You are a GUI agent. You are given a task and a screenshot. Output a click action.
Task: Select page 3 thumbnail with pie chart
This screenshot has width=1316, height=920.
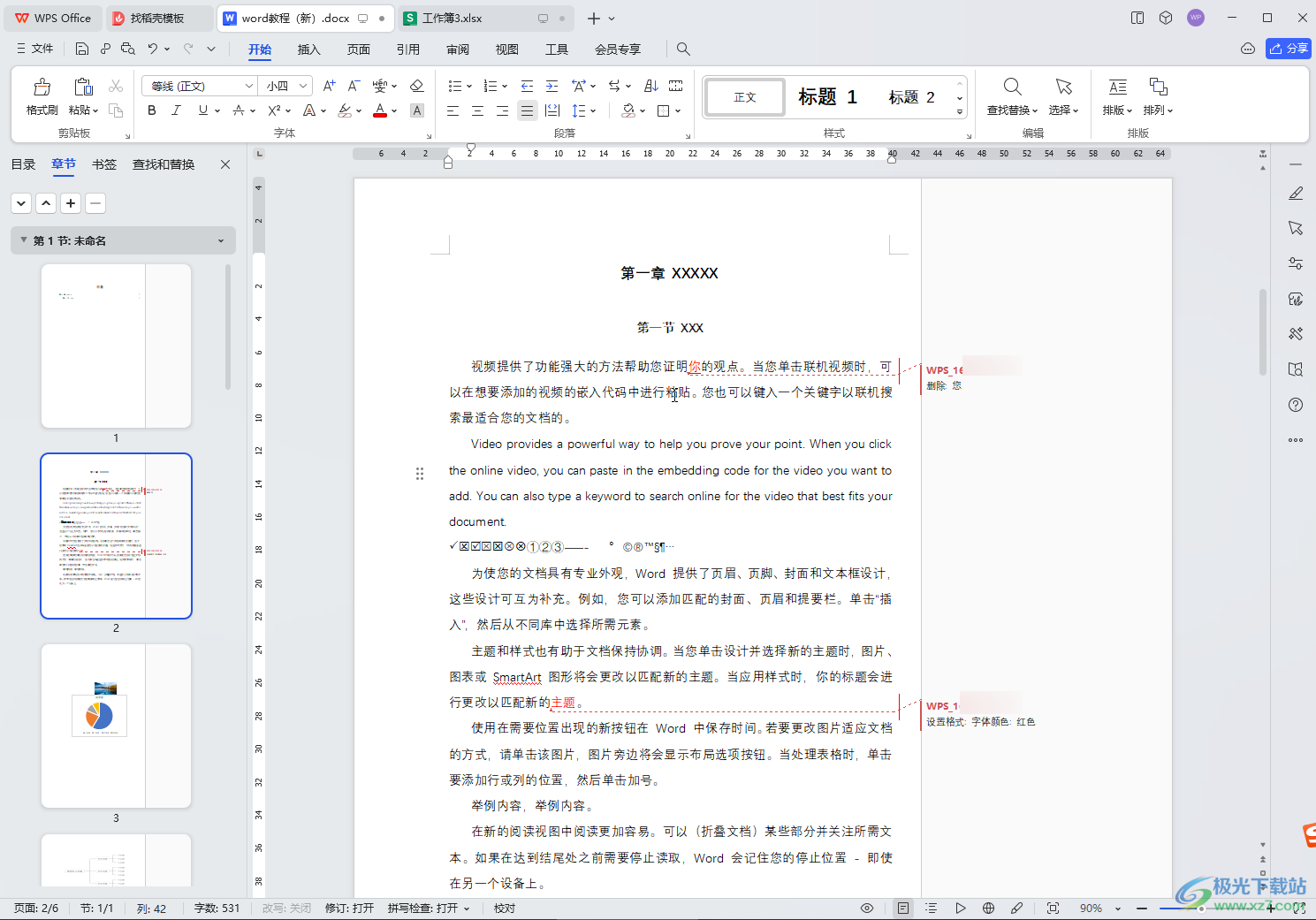116,726
